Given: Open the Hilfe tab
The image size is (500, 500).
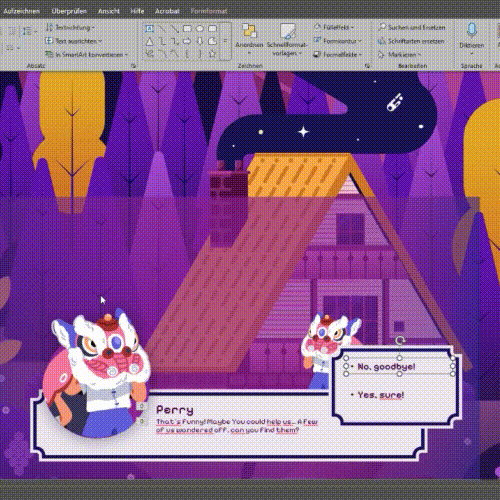Looking at the screenshot, I should [137, 11].
